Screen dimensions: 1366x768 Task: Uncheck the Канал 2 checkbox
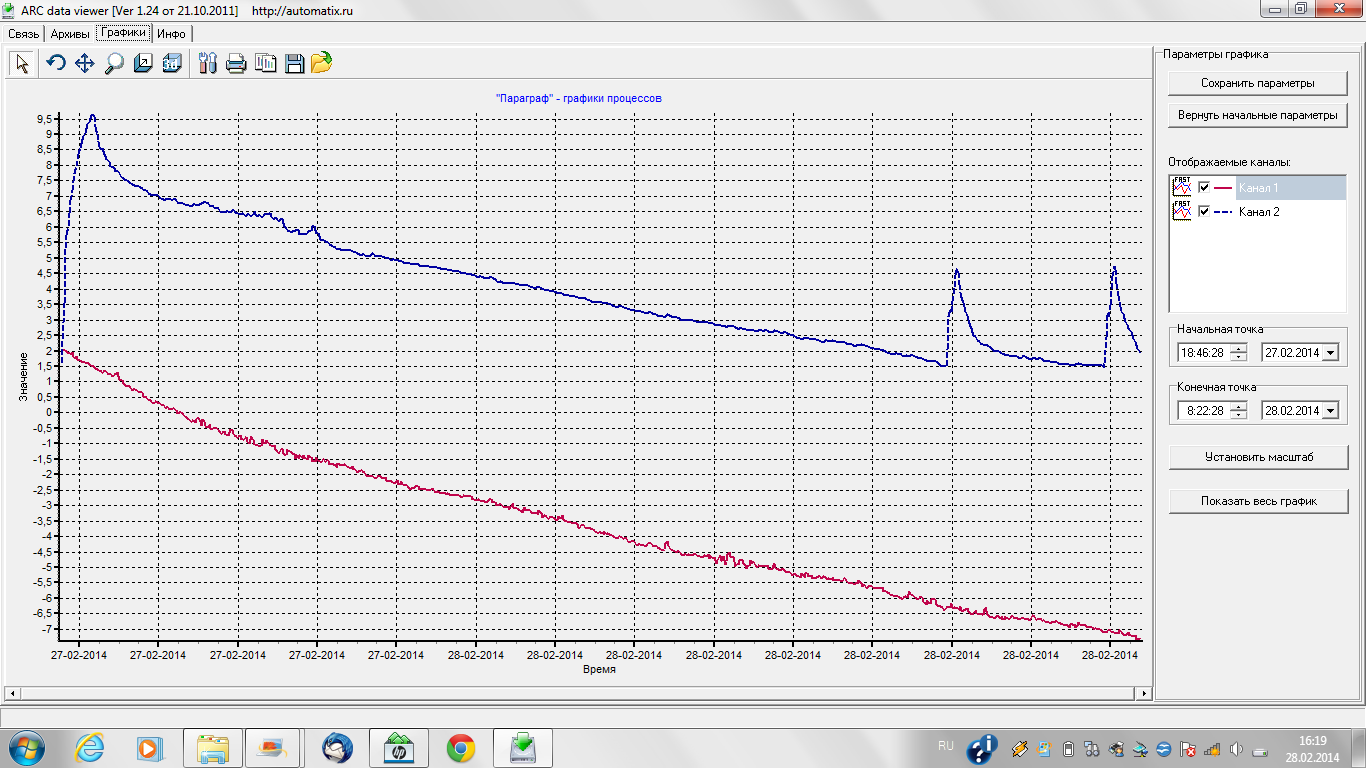coord(1204,211)
